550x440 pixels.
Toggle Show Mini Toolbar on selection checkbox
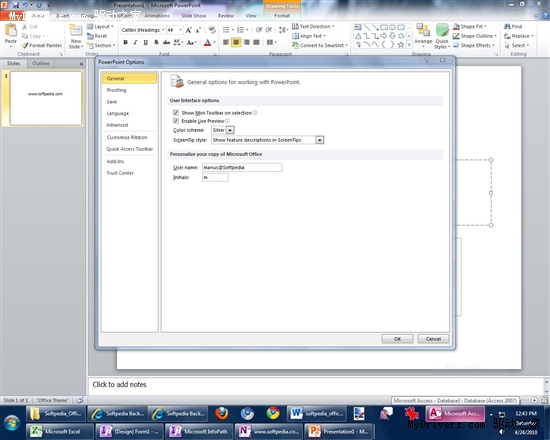coord(176,113)
